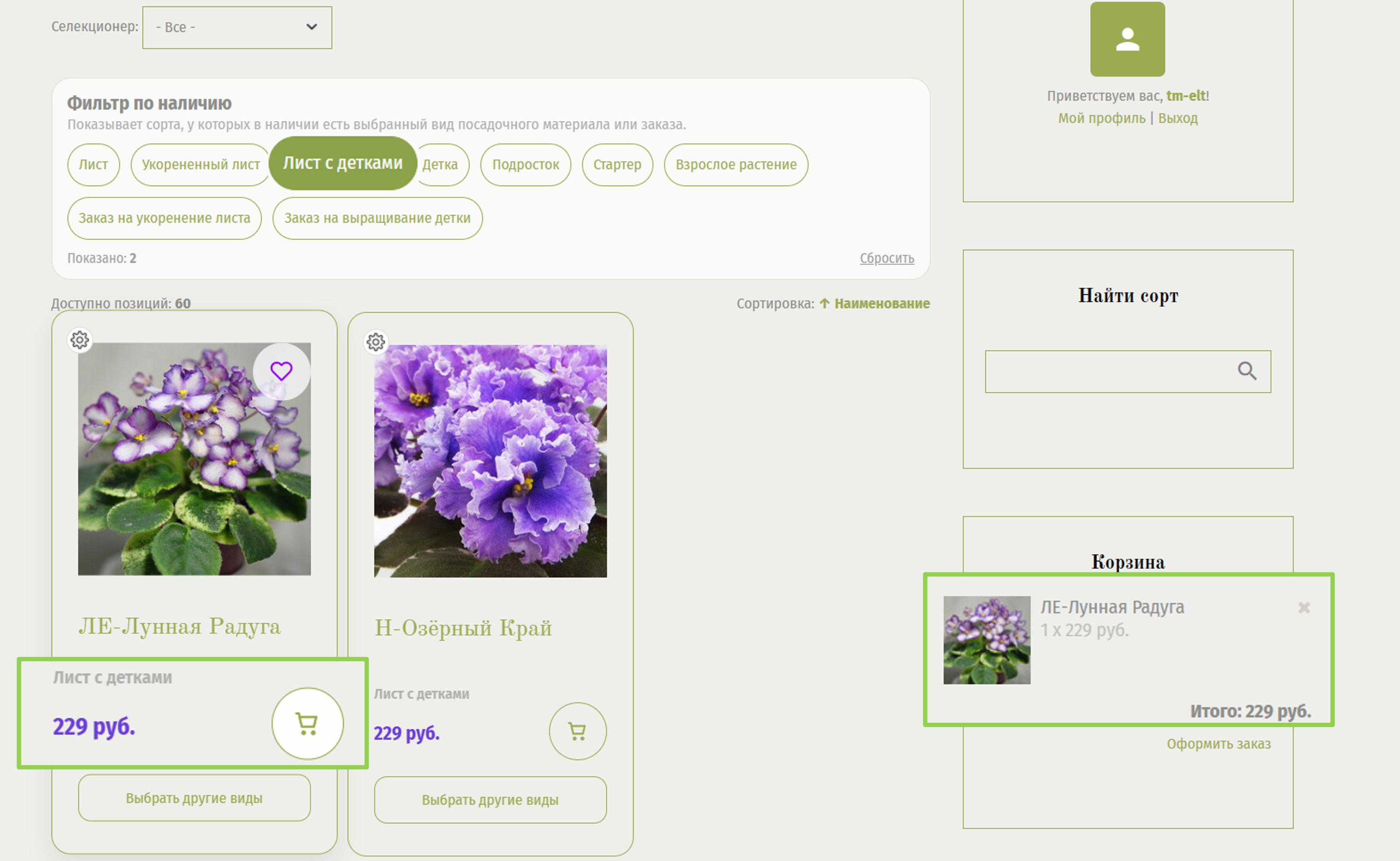Image resolution: width=1400 pixels, height=861 pixels.
Task: Open Мой профиль link
Action: point(1102,118)
